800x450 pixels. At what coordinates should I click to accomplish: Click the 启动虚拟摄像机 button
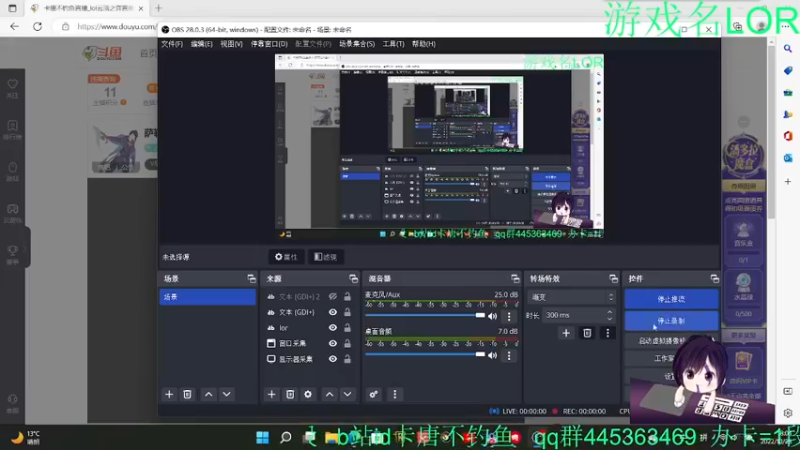click(663, 341)
